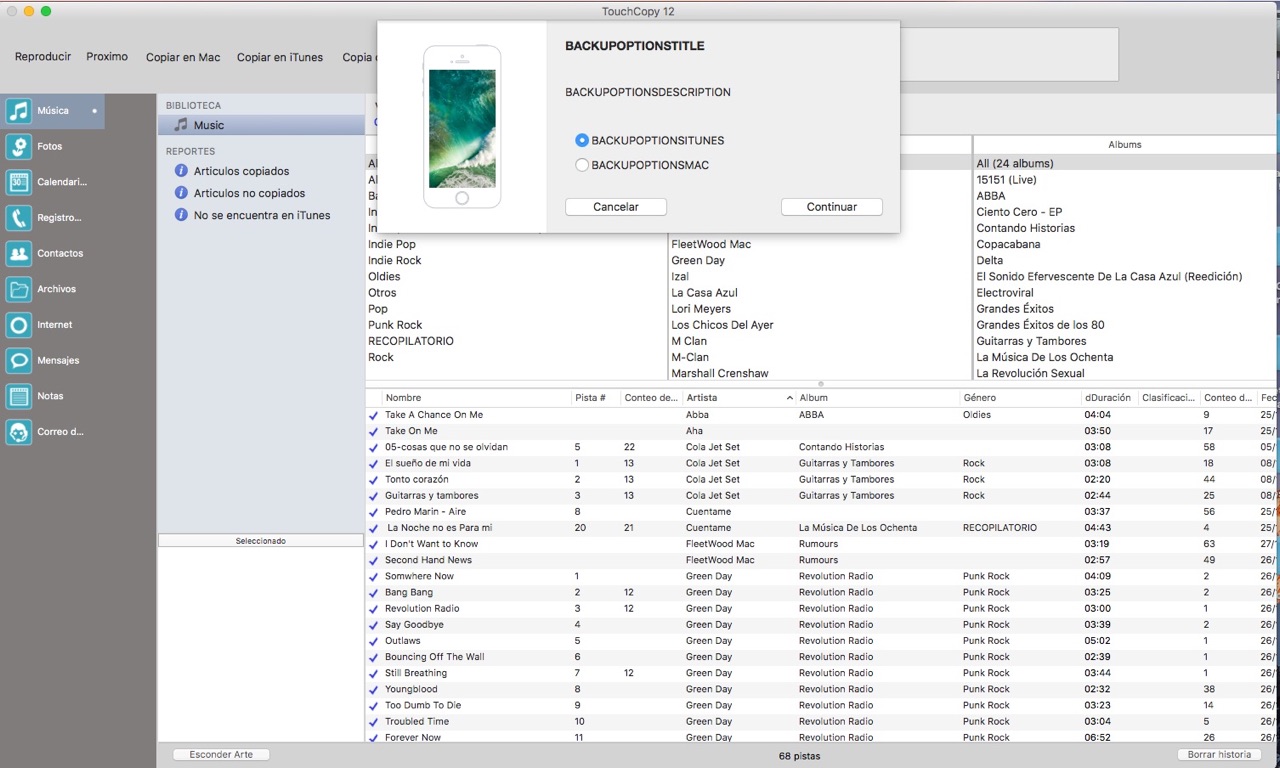Screen dimensions: 1280x768
Task: Select album Copacabana
Action: 1008,244
